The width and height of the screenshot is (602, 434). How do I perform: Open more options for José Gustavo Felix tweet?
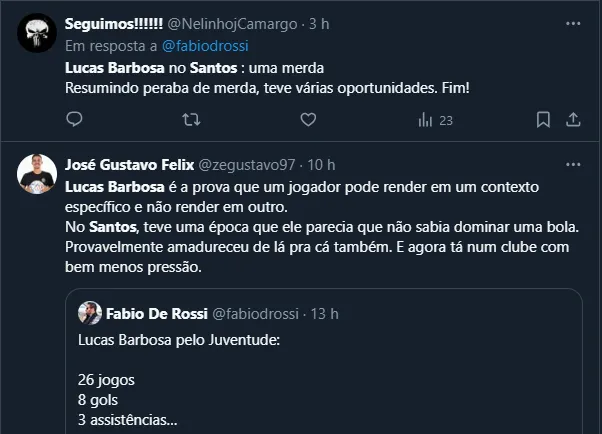pos(573,164)
